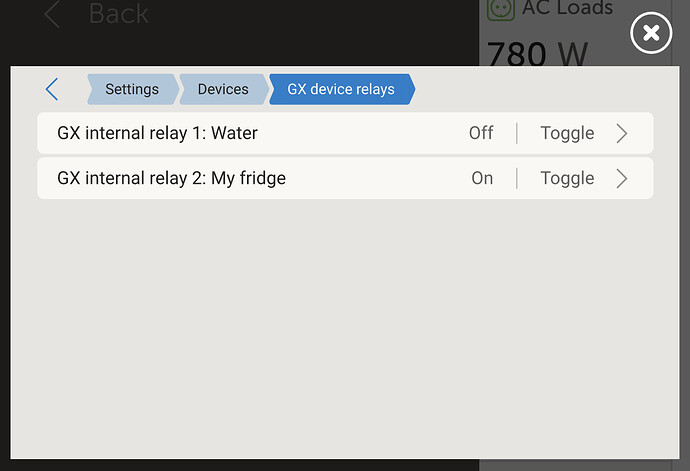Go to the Devices breadcrumb

[222, 89]
